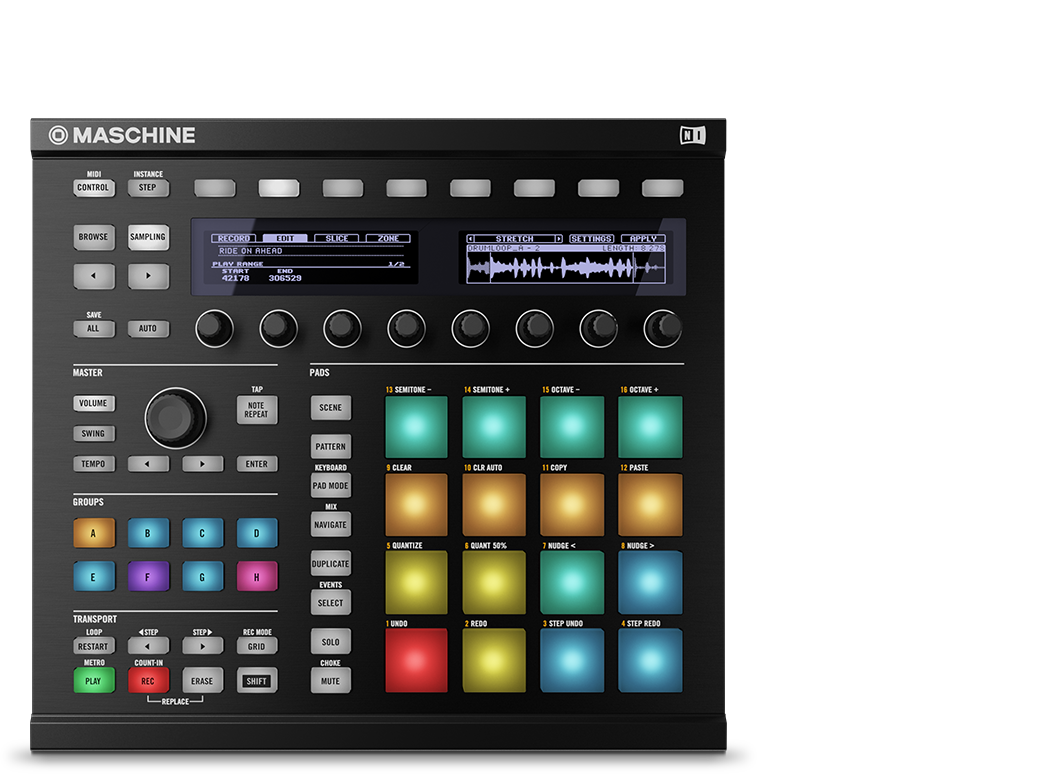Toggle the SHIFT button
Screen dimensions: 1040x780
point(257,681)
